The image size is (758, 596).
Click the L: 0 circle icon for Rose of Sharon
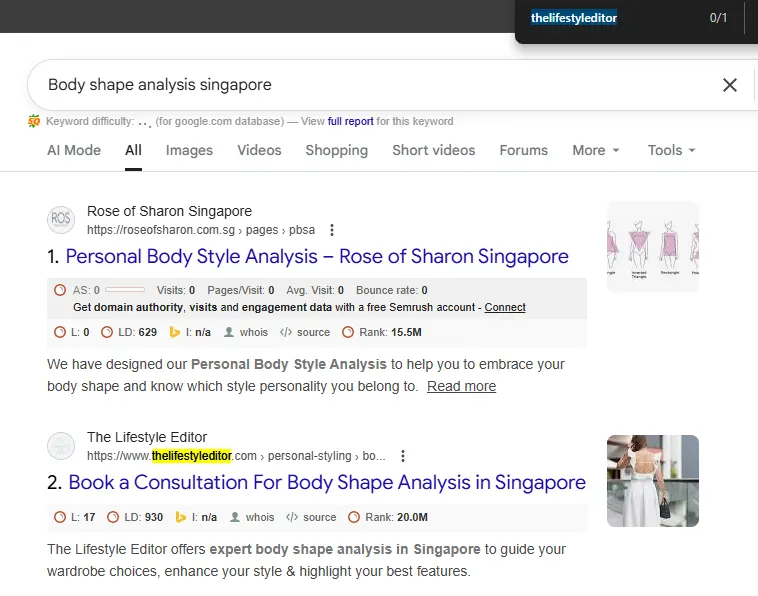(x=60, y=333)
